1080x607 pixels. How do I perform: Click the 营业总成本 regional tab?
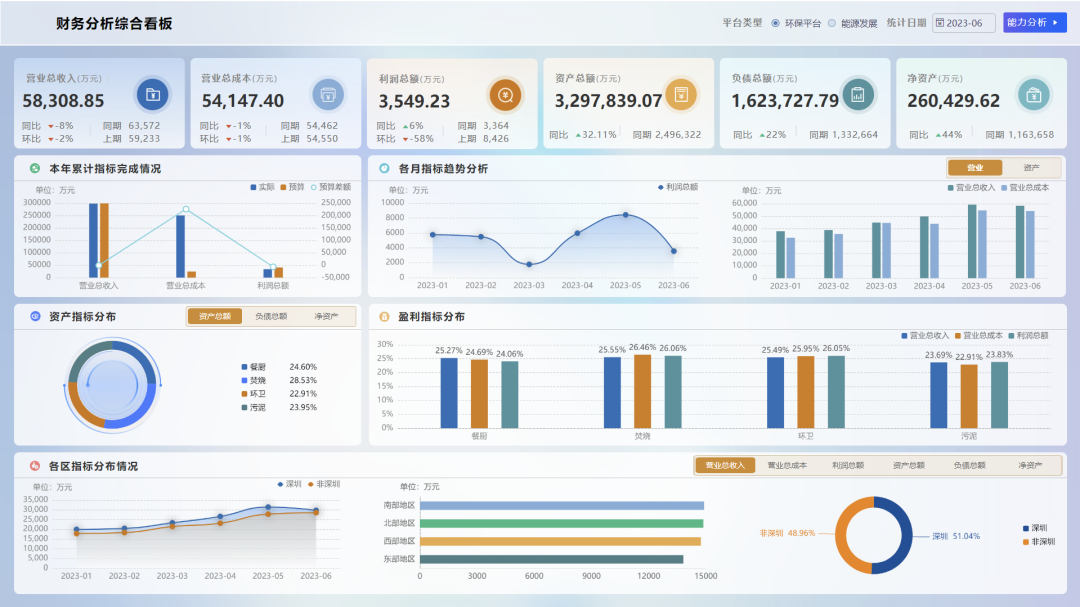pyautogui.click(x=787, y=465)
